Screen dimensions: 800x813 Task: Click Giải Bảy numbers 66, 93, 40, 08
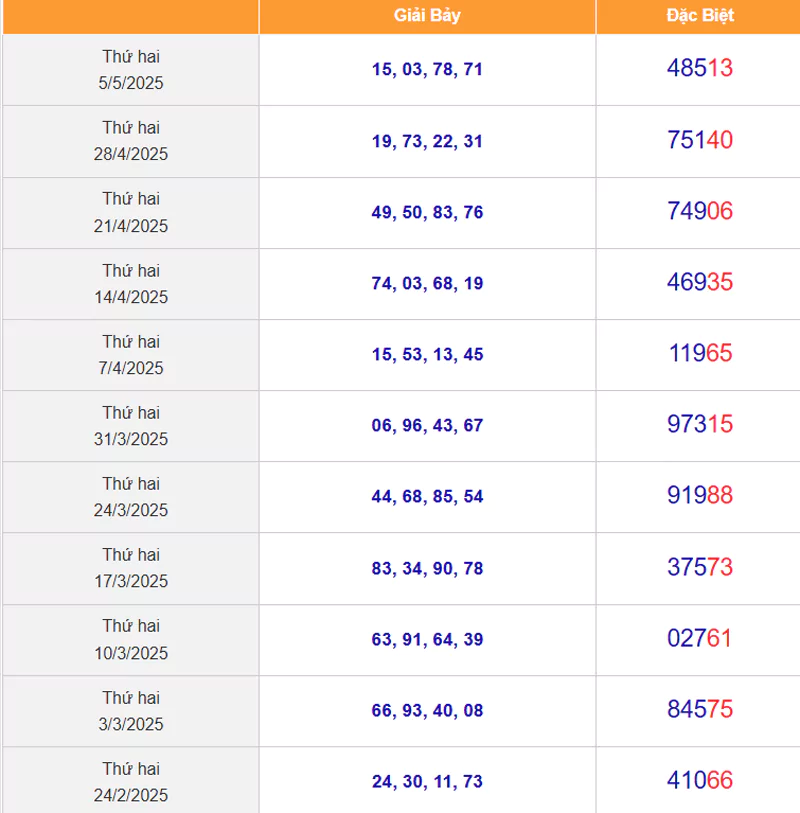tap(427, 711)
